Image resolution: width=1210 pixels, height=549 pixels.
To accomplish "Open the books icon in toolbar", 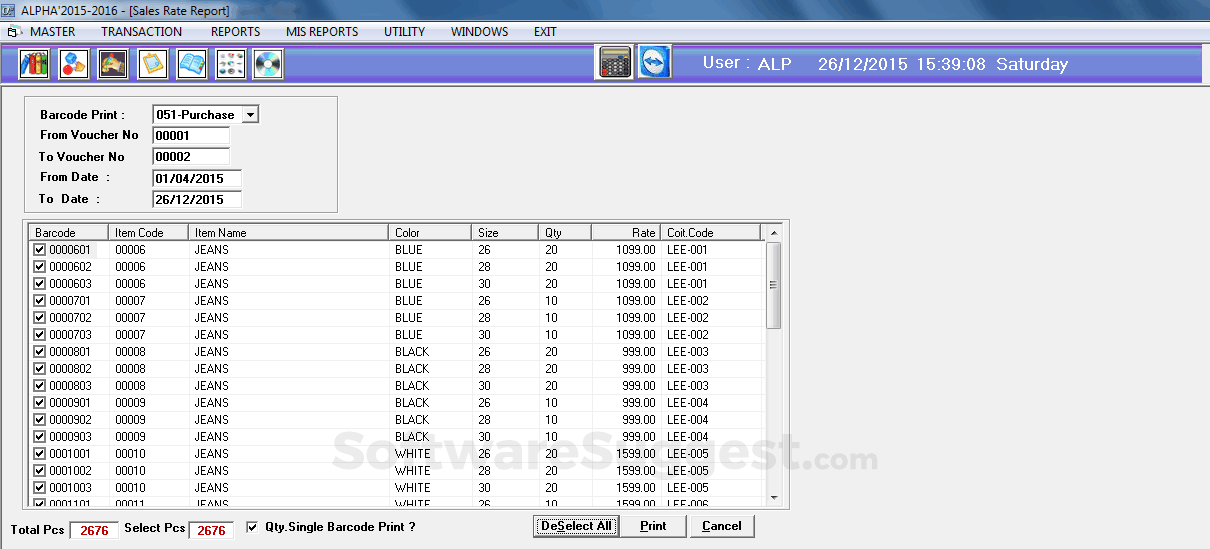I will pos(35,64).
